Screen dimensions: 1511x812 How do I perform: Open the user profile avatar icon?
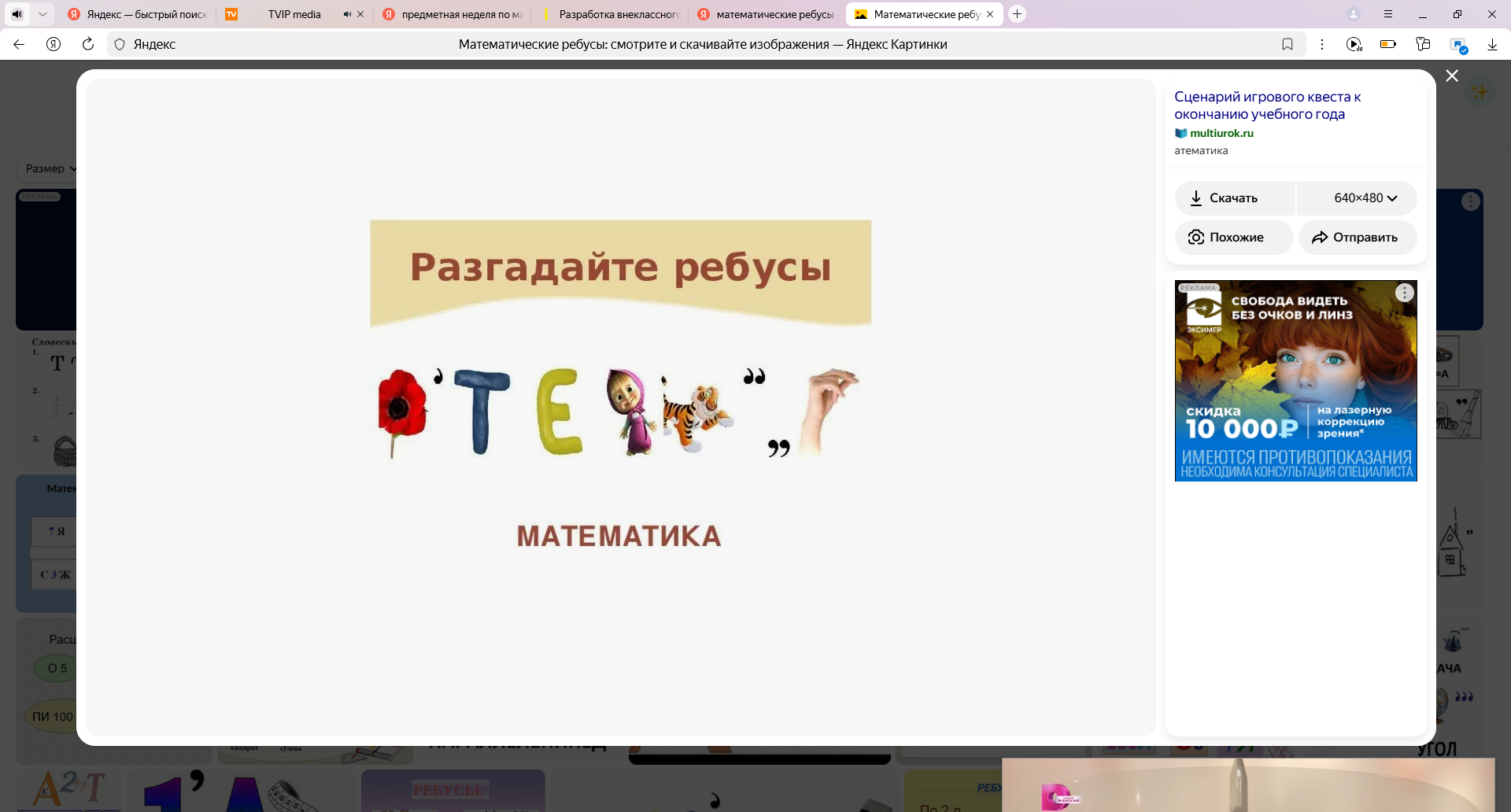click(x=1354, y=14)
